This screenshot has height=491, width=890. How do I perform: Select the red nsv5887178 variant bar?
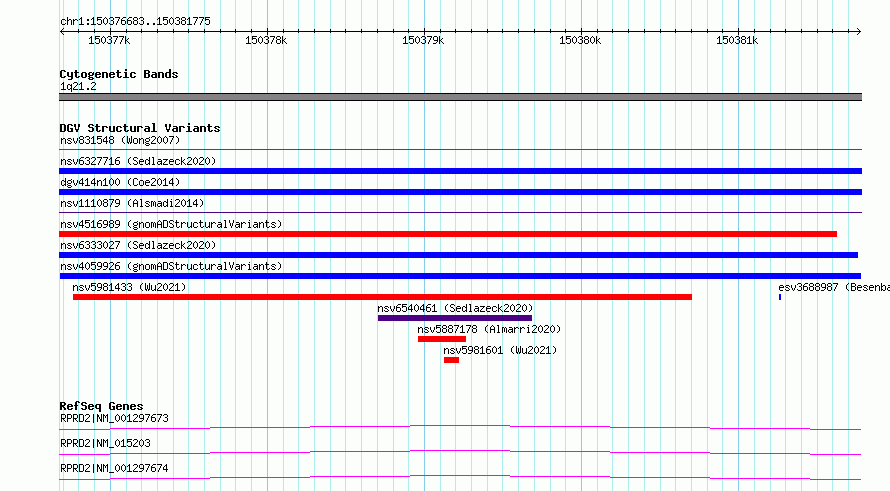[x=442, y=339]
